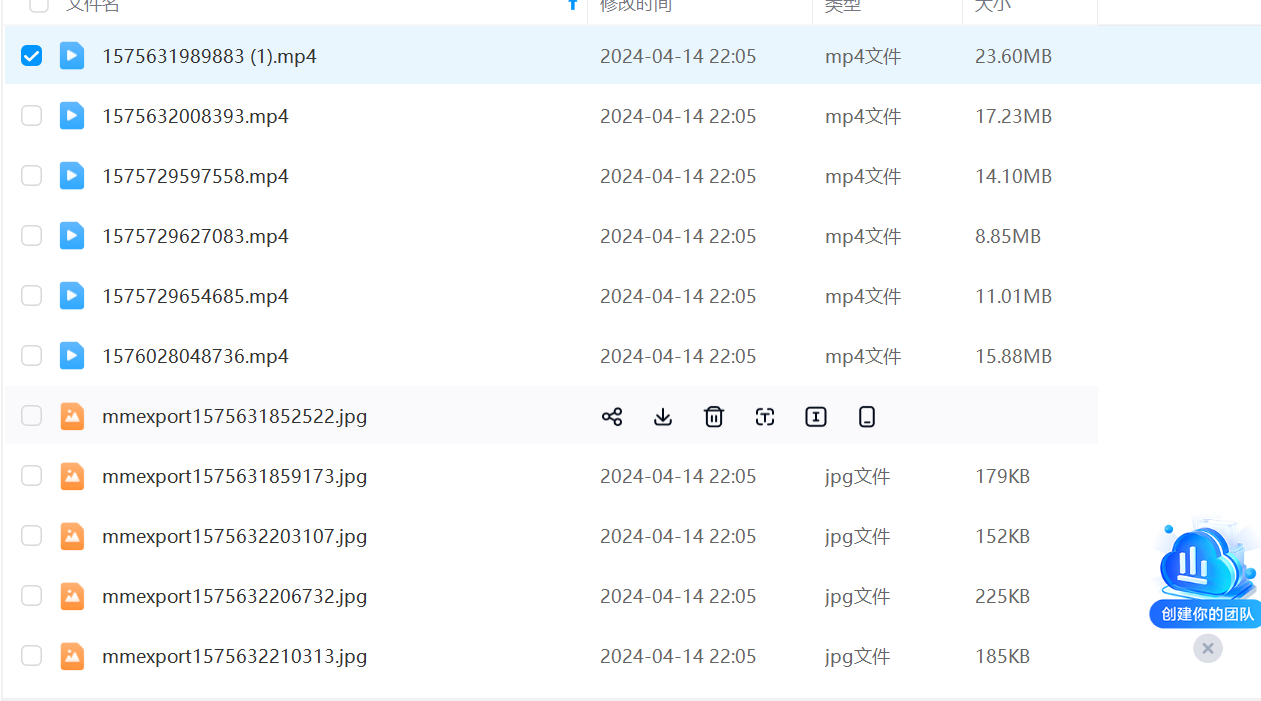This screenshot has height=701, width=1261.
Task: Click video icon of 1575632008393.mp4
Action: pyautogui.click(x=72, y=116)
